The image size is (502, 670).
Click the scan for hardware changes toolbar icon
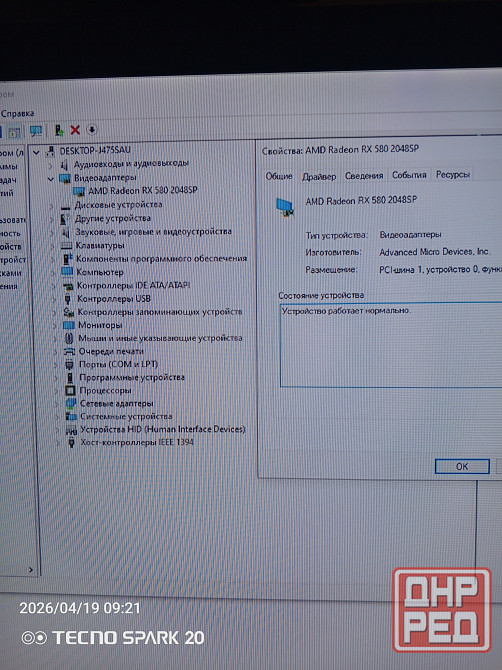point(36,131)
